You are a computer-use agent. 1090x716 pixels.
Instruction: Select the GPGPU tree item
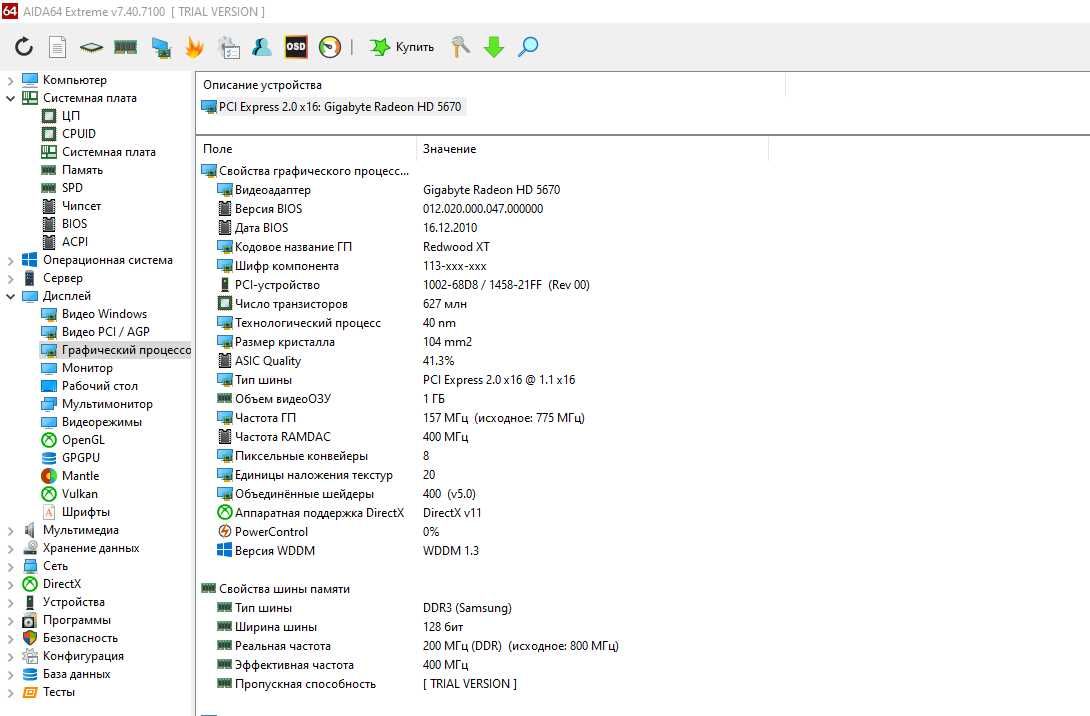click(71, 458)
